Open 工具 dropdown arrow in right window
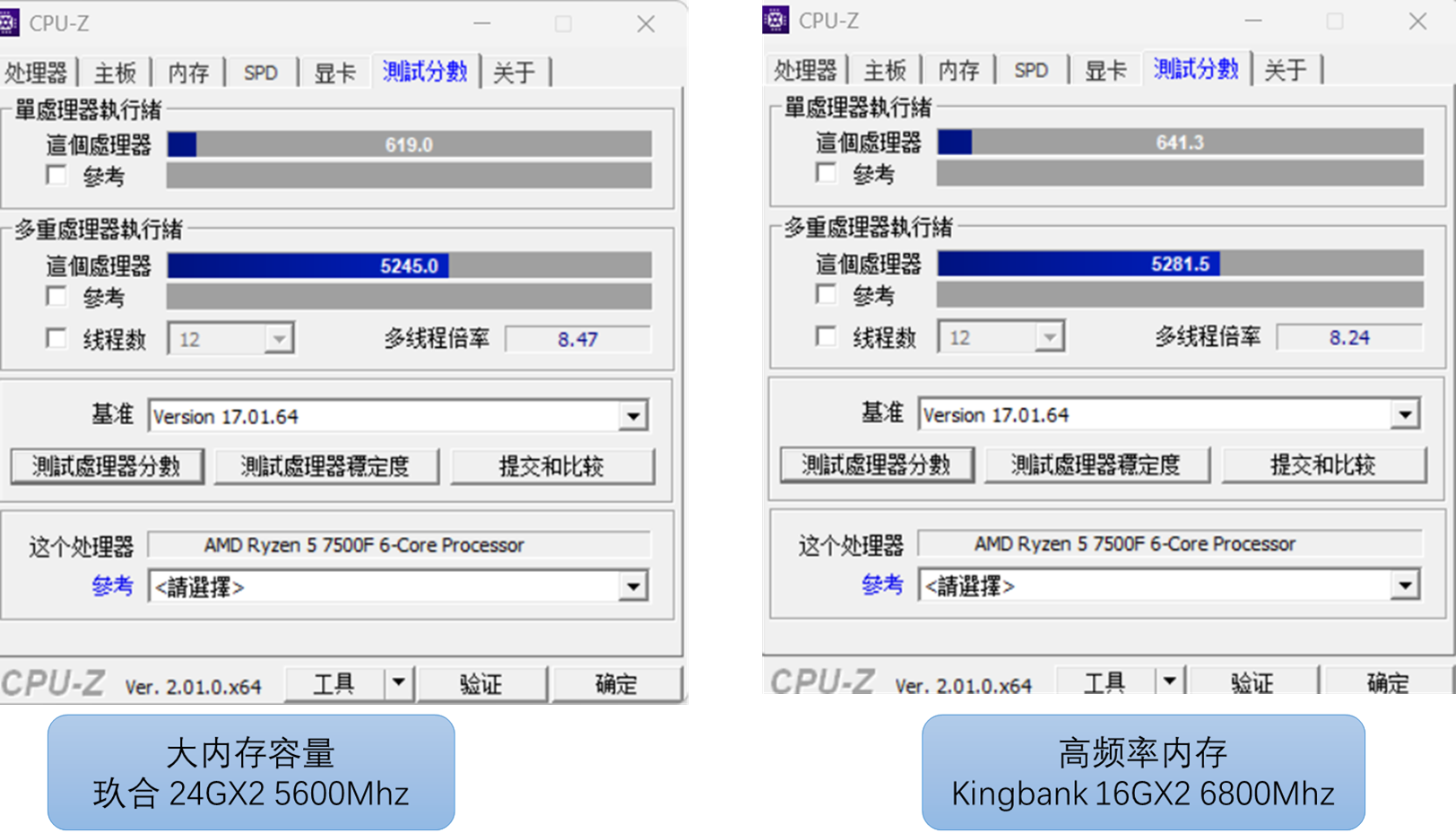Image resolution: width=1456 pixels, height=833 pixels. pyautogui.click(x=1169, y=681)
